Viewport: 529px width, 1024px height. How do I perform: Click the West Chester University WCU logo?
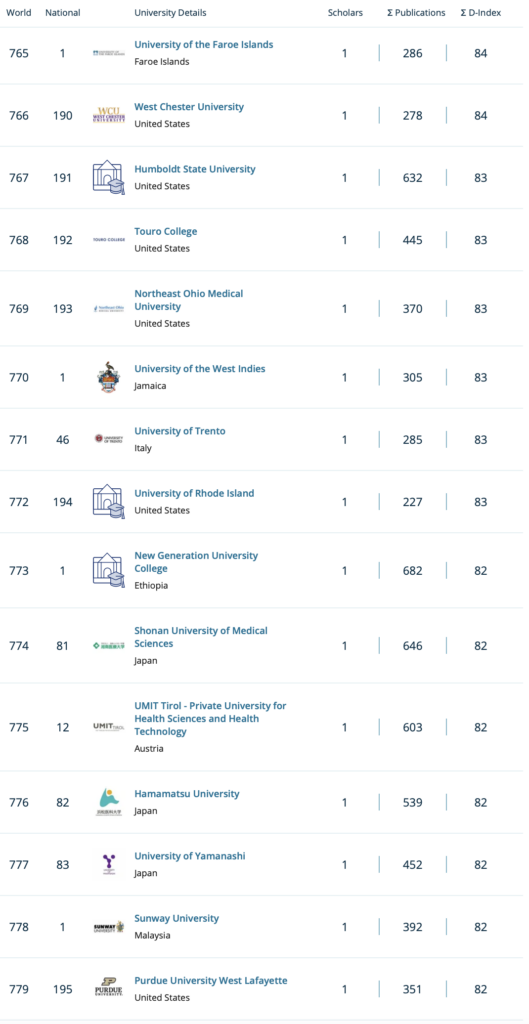pos(108,116)
